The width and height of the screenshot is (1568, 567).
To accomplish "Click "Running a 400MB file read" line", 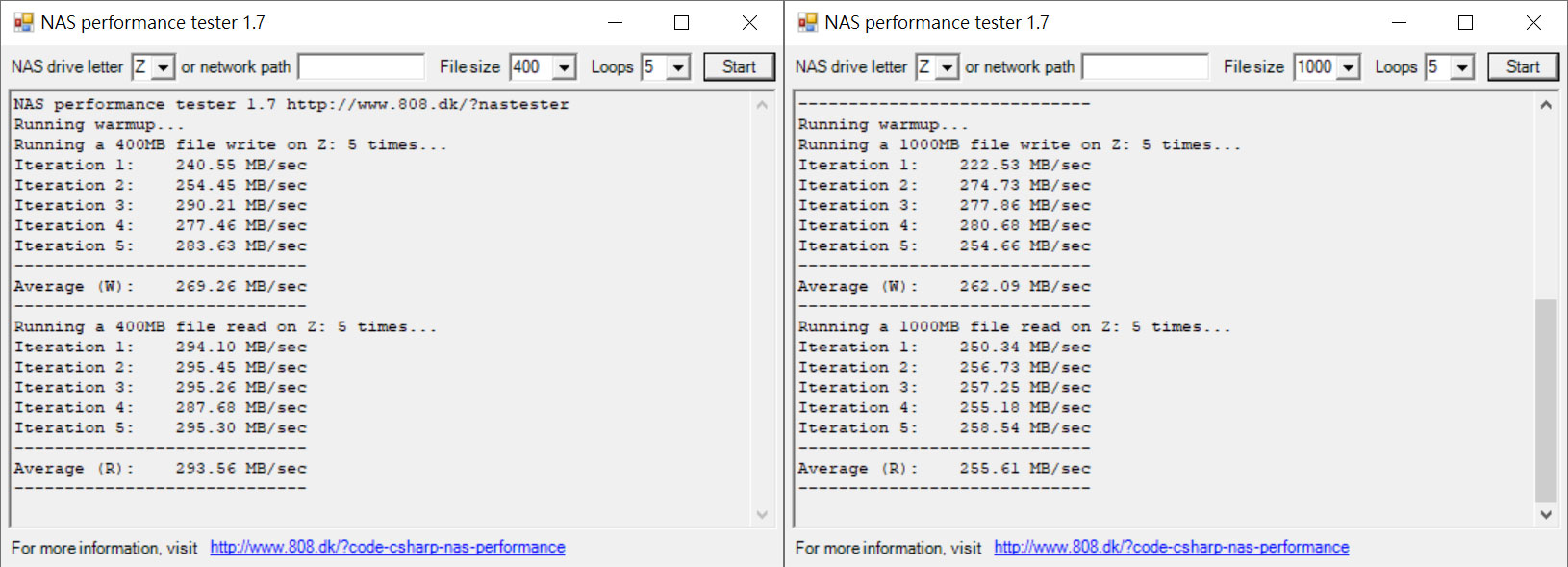I will pyautogui.click(x=225, y=326).
